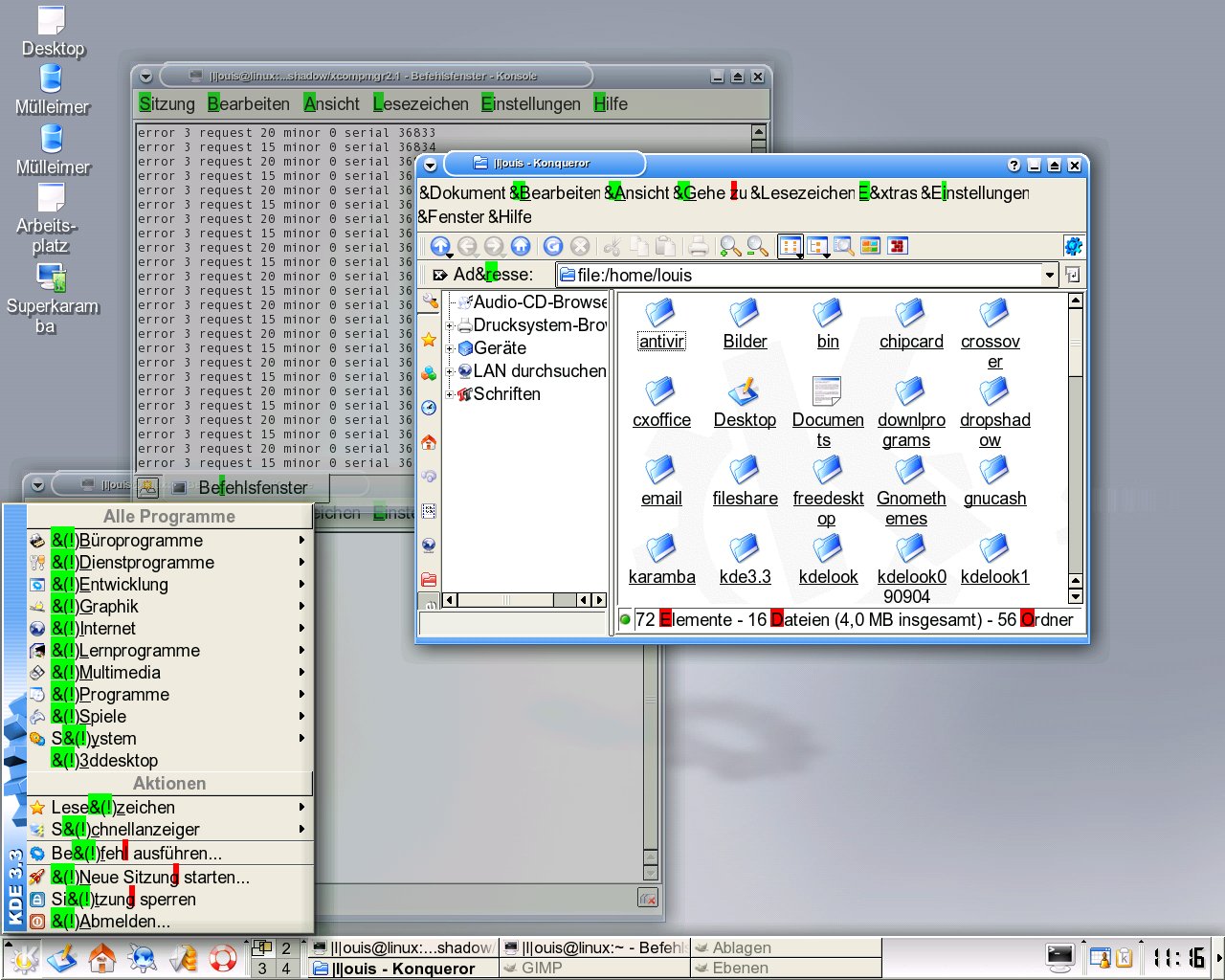Click the Cut scissors toolbar icon
The width and height of the screenshot is (1225, 980).
(x=612, y=247)
